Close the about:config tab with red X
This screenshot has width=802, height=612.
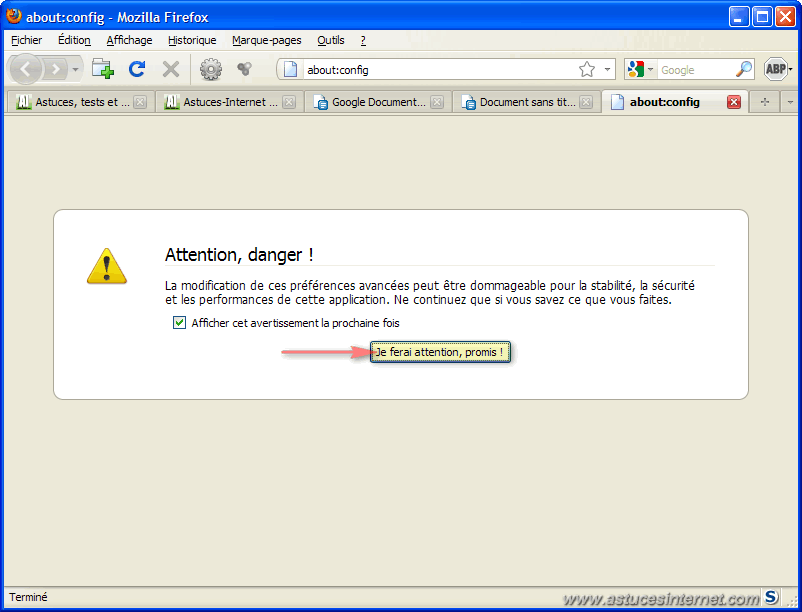click(734, 102)
